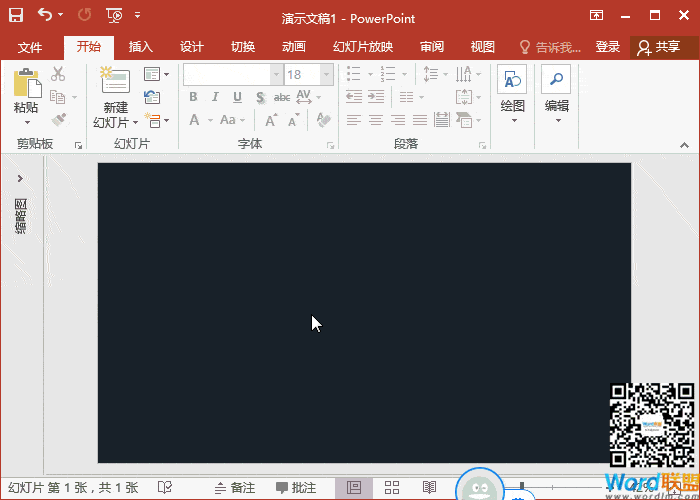700x500 pixels.
Task: Click the 备注 (Notes) status bar button
Action: (x=234, y=487)
